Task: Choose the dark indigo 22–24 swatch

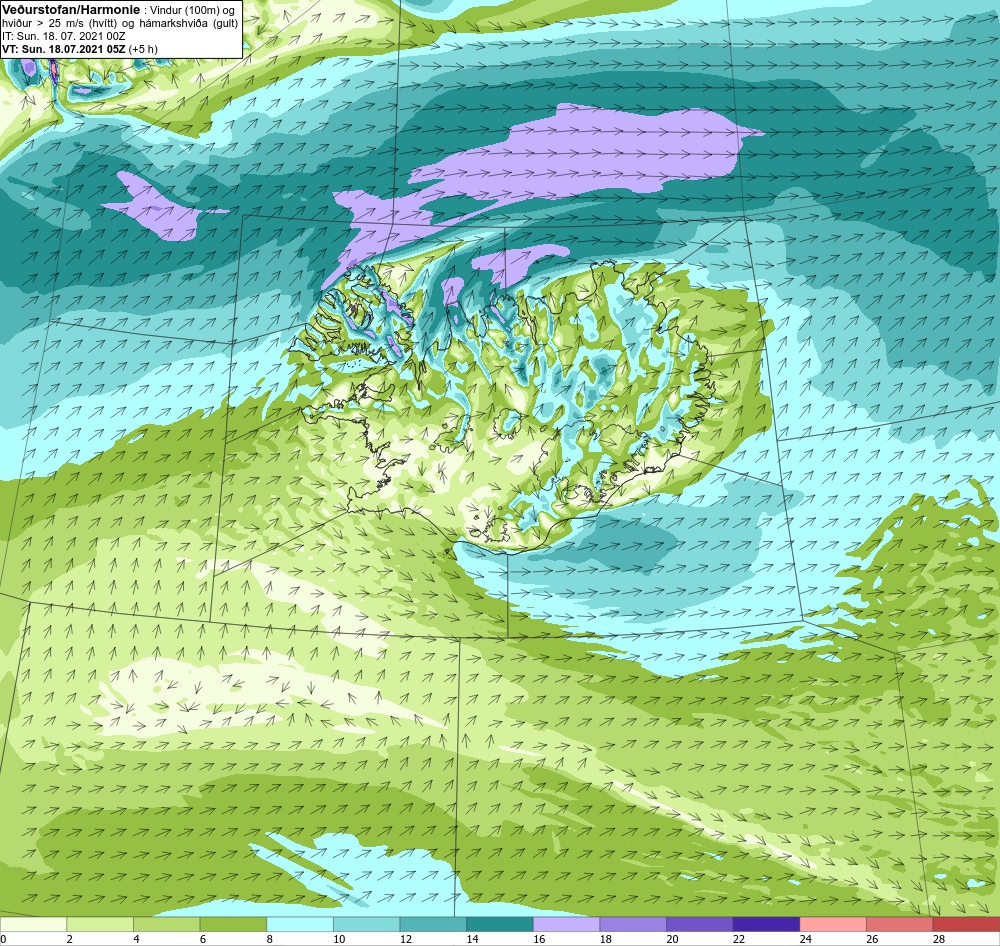Action: click(766, 924)
